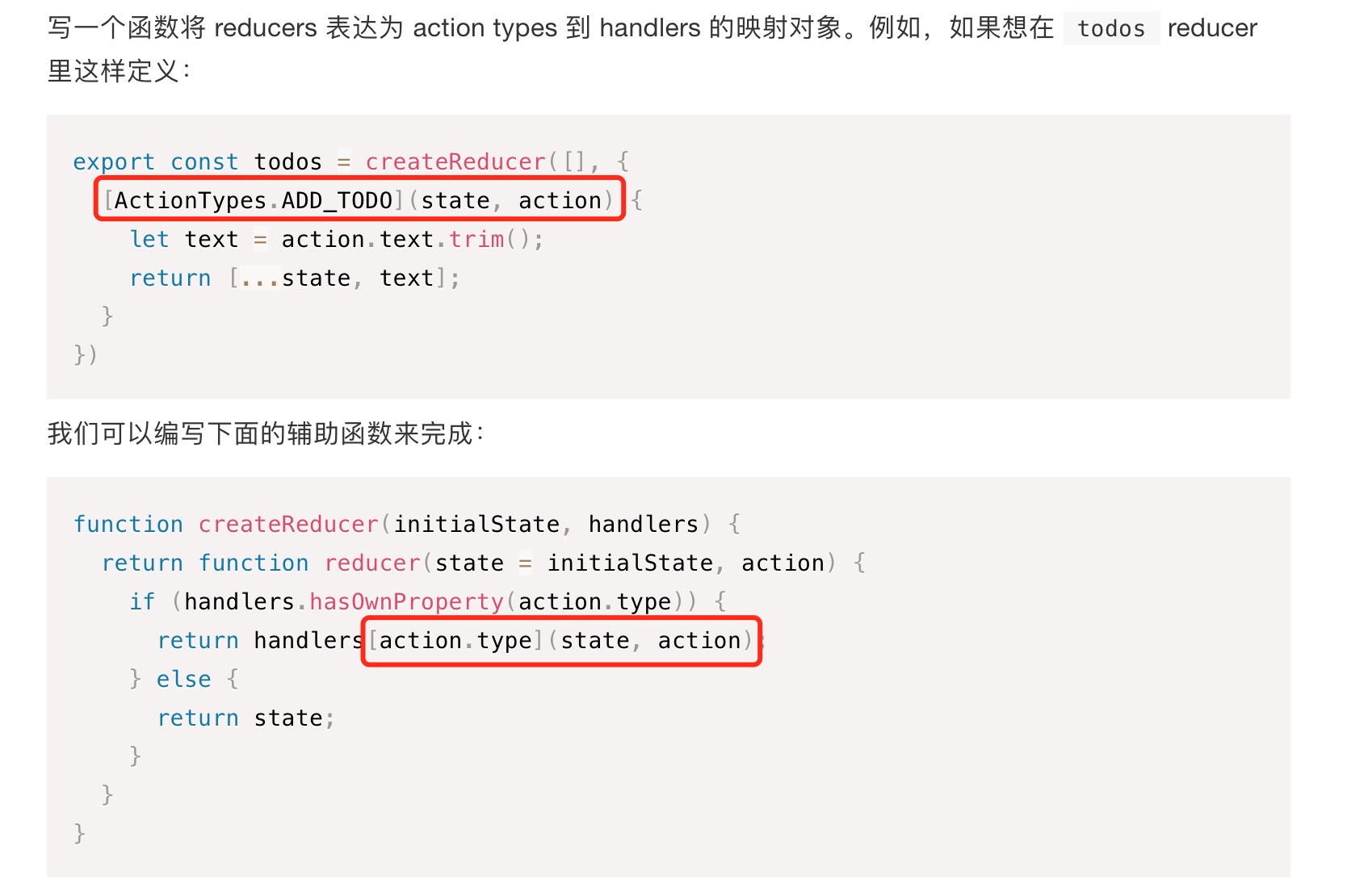Viewport: 1347px width, 896px height.
Task: Click the "else" keyword
Action: pos(183,680)
